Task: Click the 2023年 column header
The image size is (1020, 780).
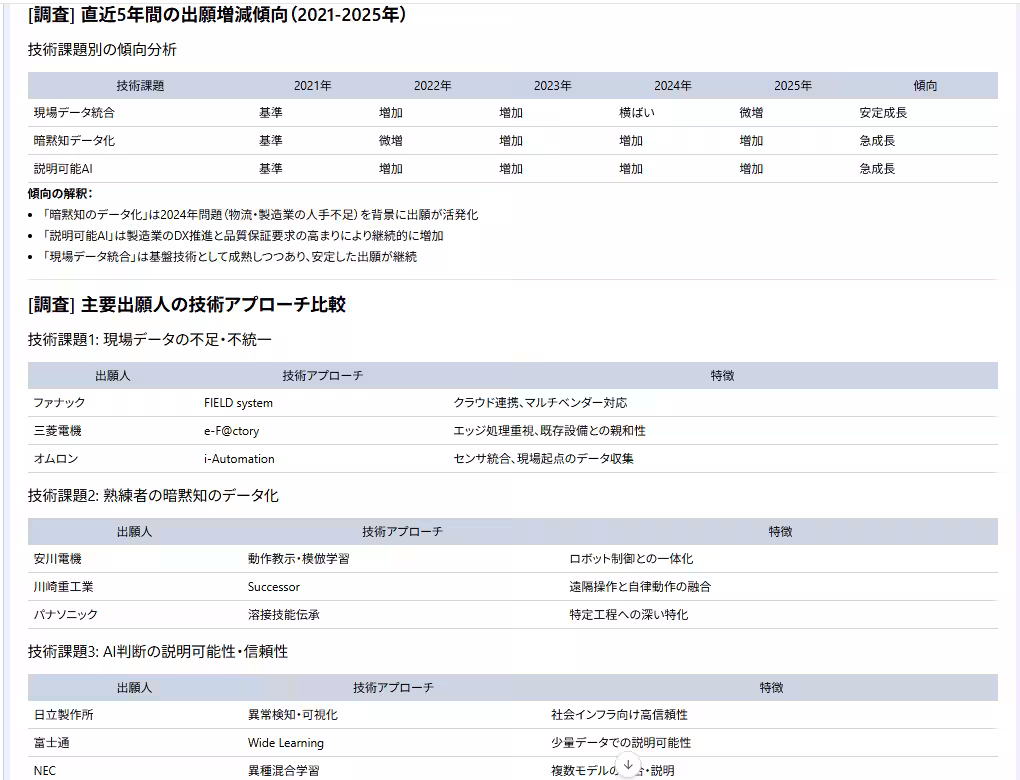Action: click(x=553, y=86)
